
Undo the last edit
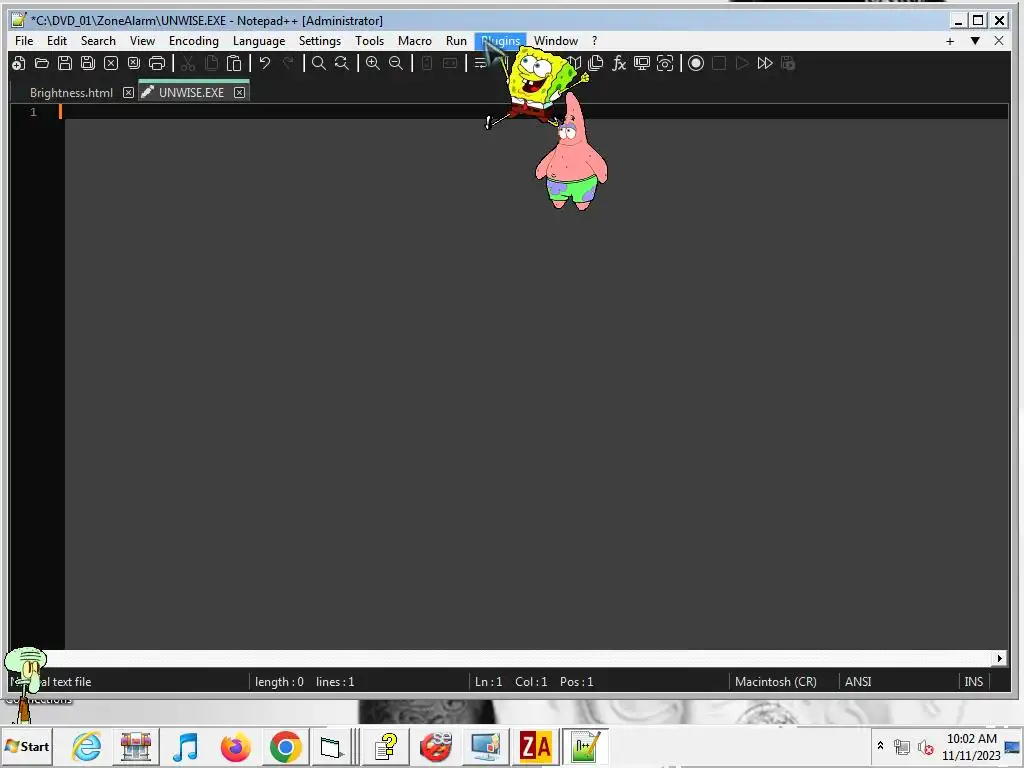[264, 63]
